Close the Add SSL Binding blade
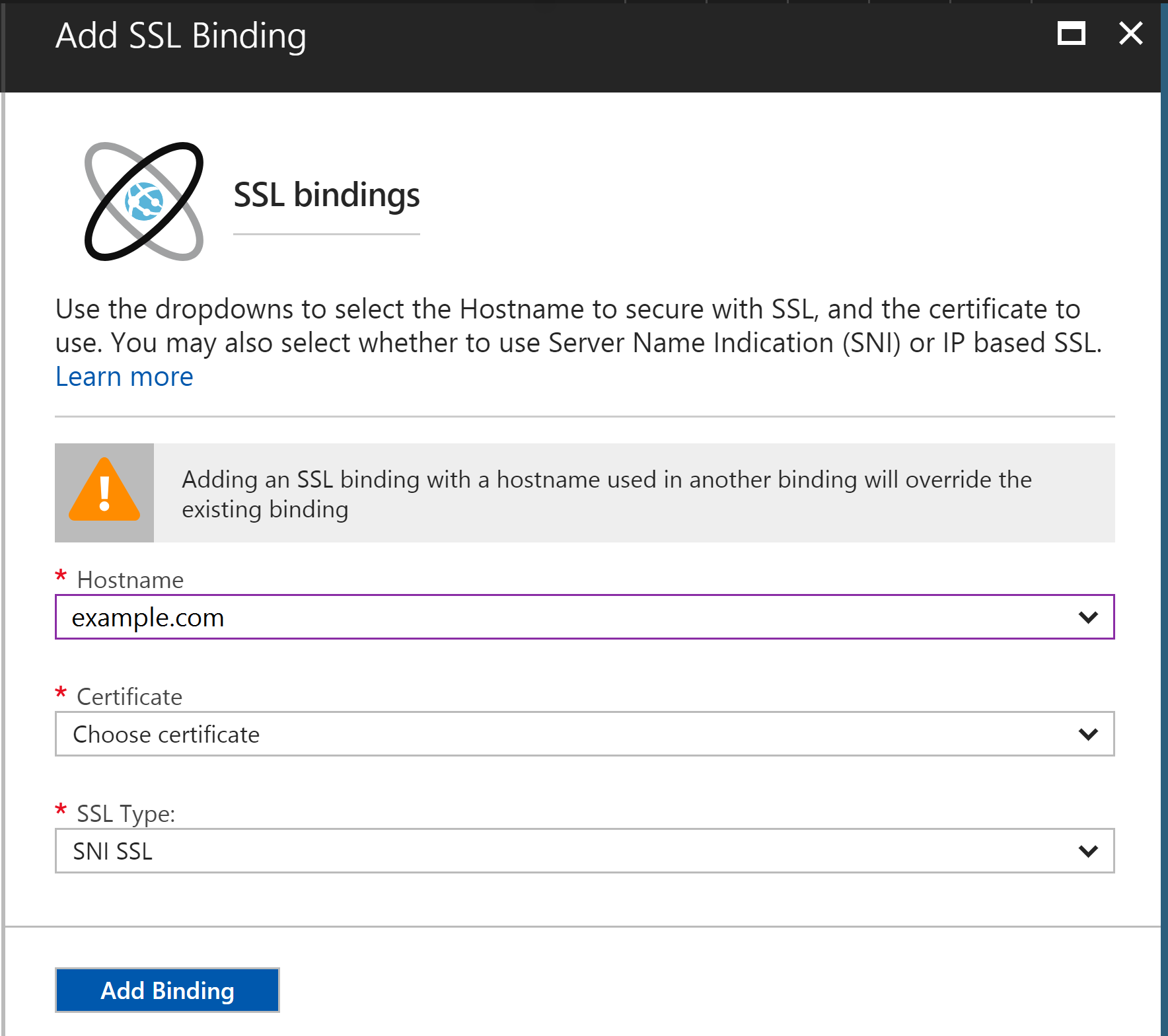The width and height of the screenshot is (1168, 1036). pyautogui.click(x=1130, y=33)
